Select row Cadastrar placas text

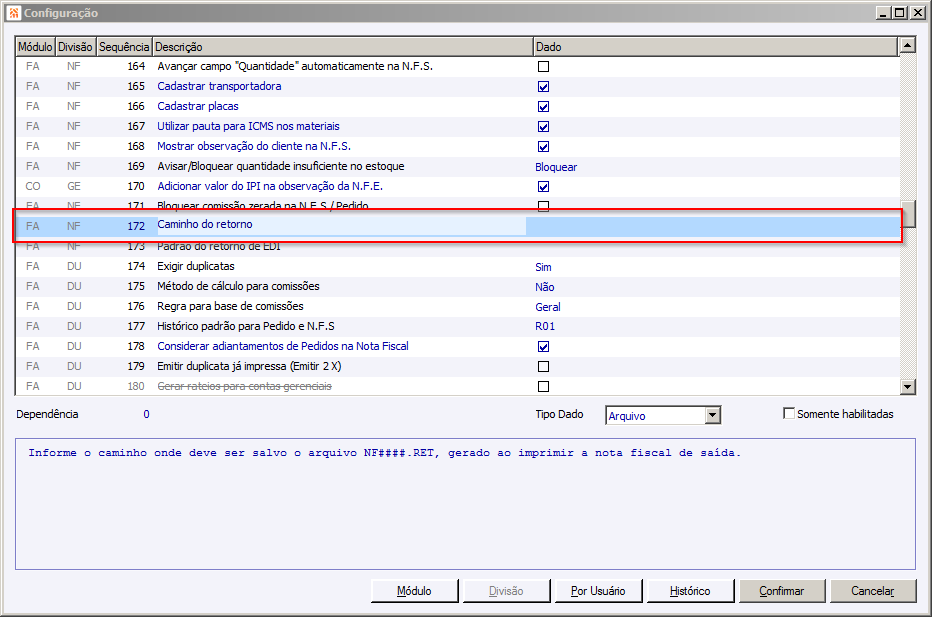[x=198, y=106]
